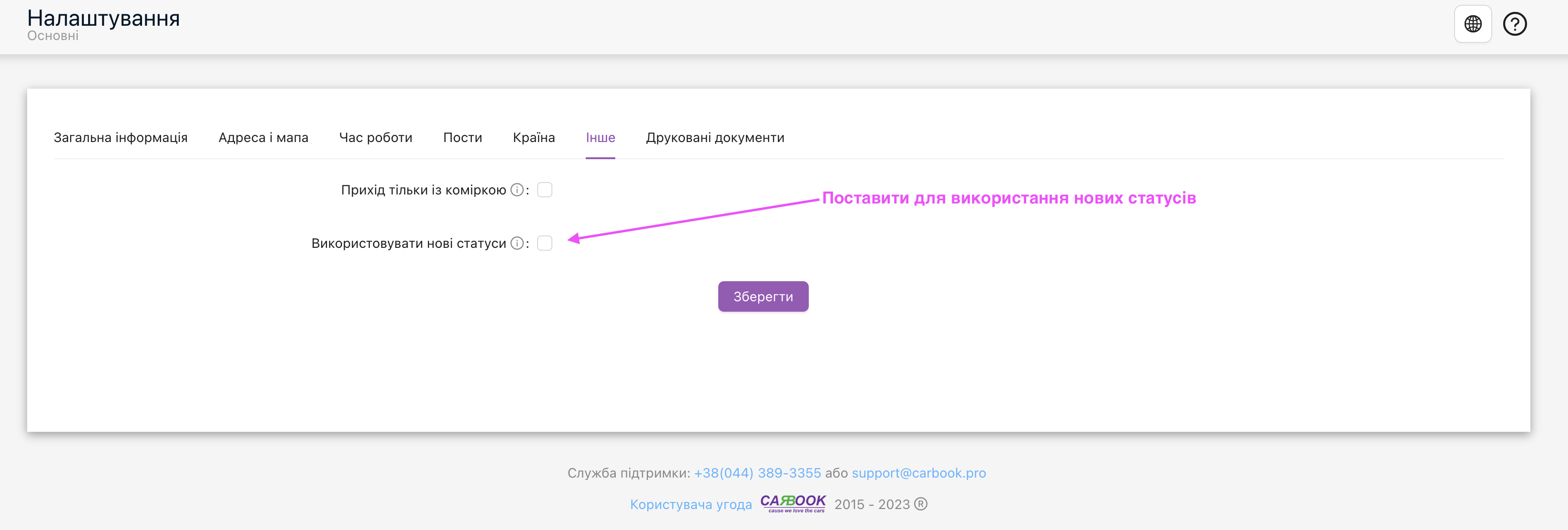
Task: Click the 'Використовувати нові статуси' label text
Action: pyautogui.click(x=408, y=244)
